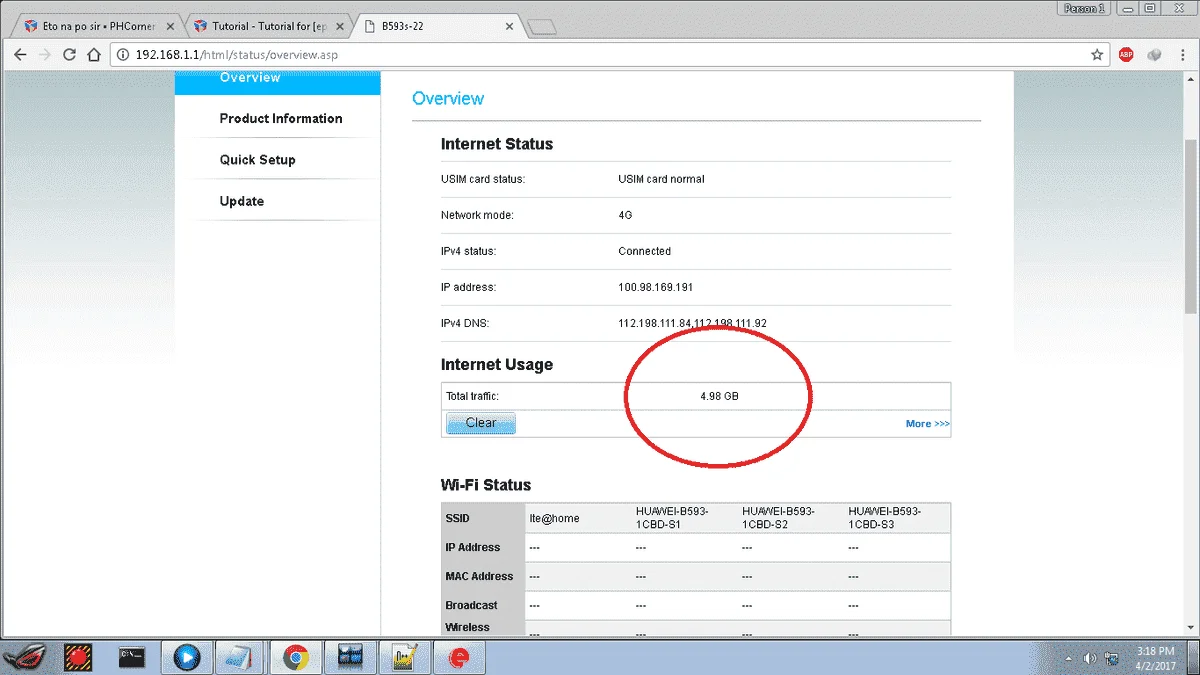Screen dimensions: 1200x675
Task: Show hidden system tray icons
Action: point(1069,658)
